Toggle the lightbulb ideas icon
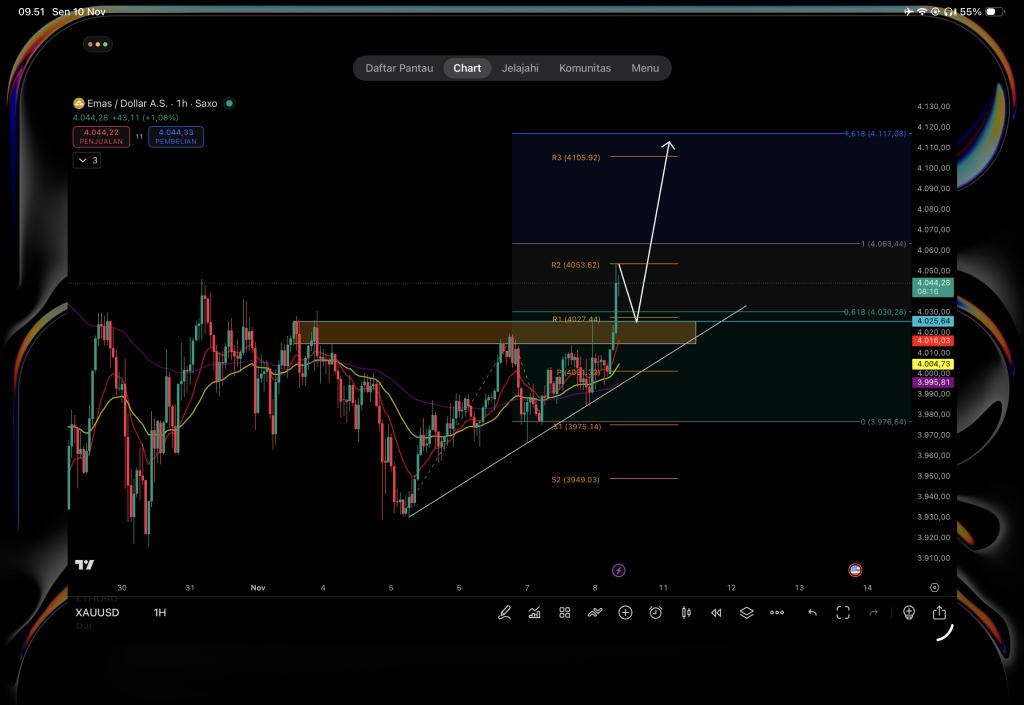Screen dimensions: 1024x705 click(909, 612)
